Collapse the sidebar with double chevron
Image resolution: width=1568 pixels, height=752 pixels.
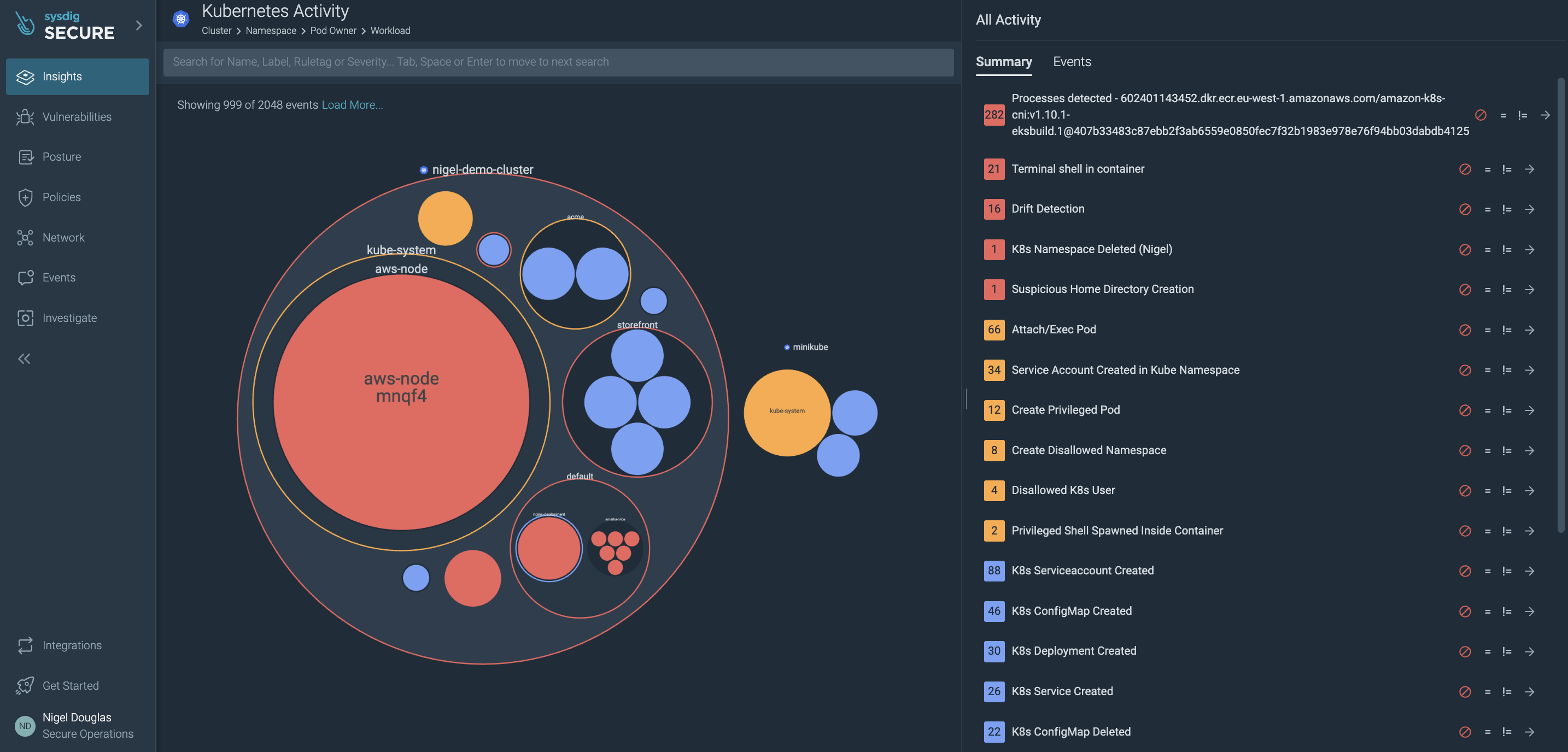(x=24, y=359)
